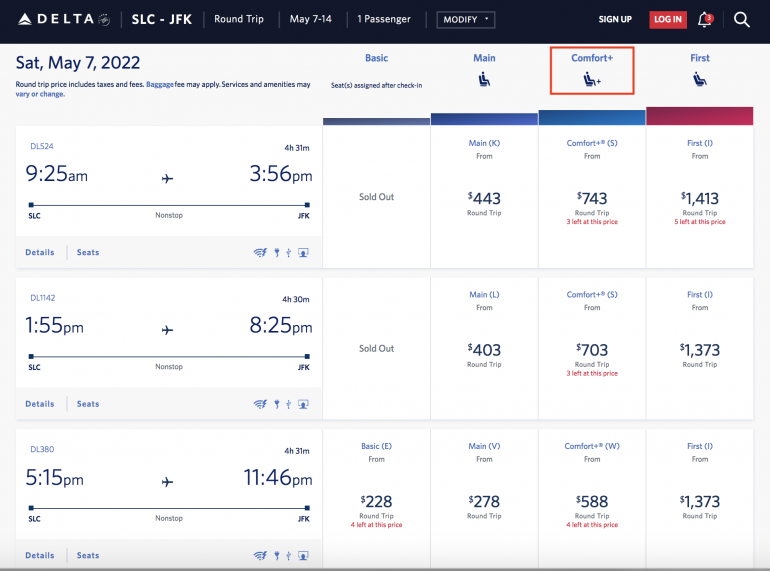Select the First fare column header
Screen dimensions: 770x571
pyautogui.click(x=699, y=58)
